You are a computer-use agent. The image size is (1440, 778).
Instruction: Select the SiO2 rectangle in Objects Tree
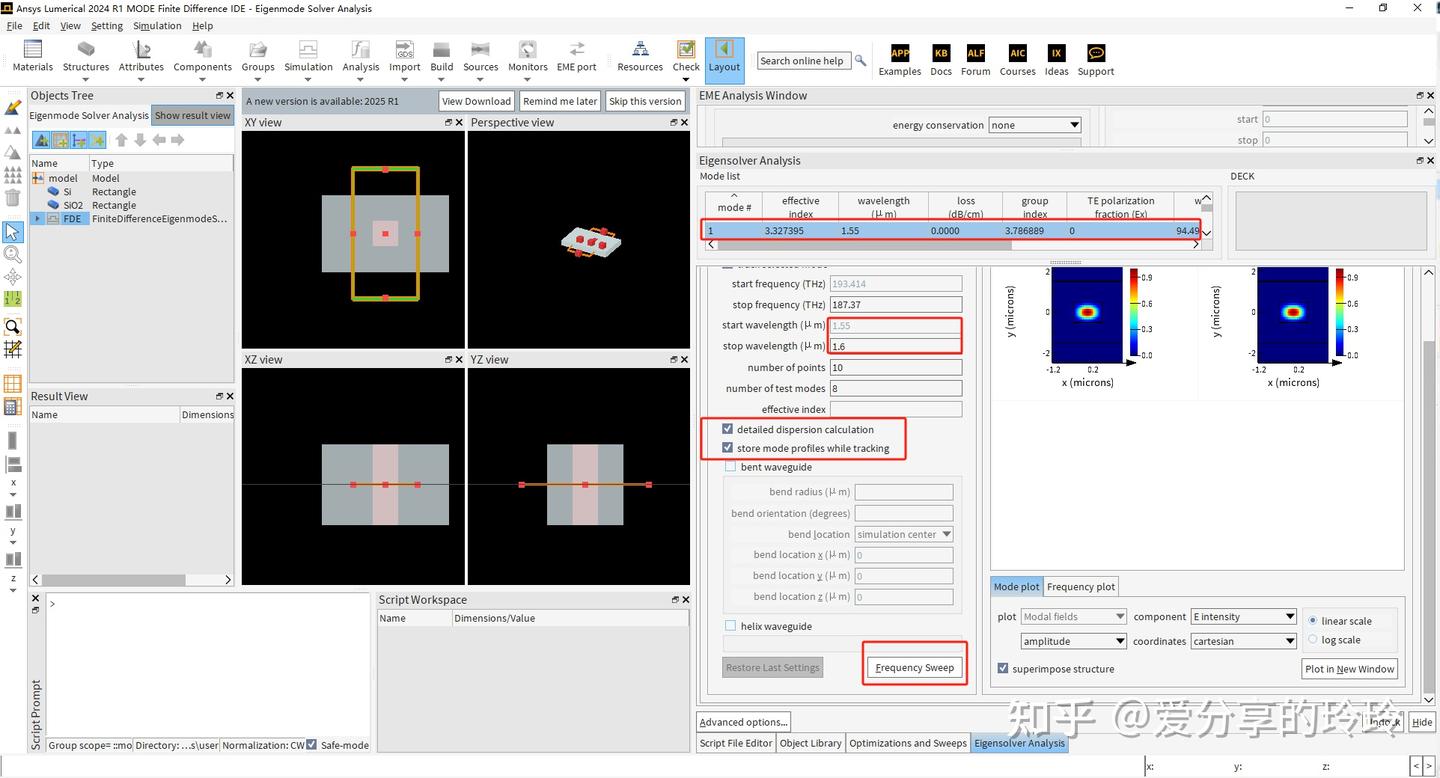[73, 205]
